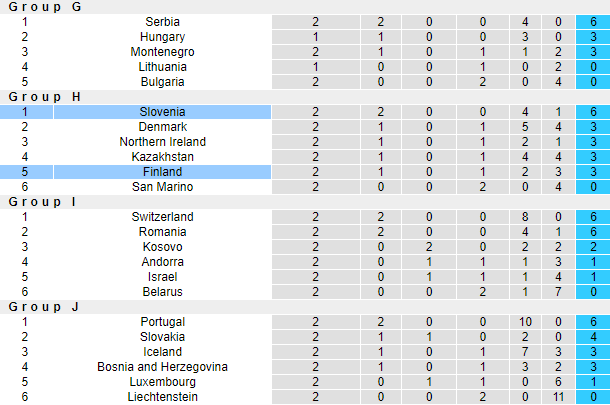Select the Group H header row
This screenshot has width=610, height=405.
click(45, 96)
